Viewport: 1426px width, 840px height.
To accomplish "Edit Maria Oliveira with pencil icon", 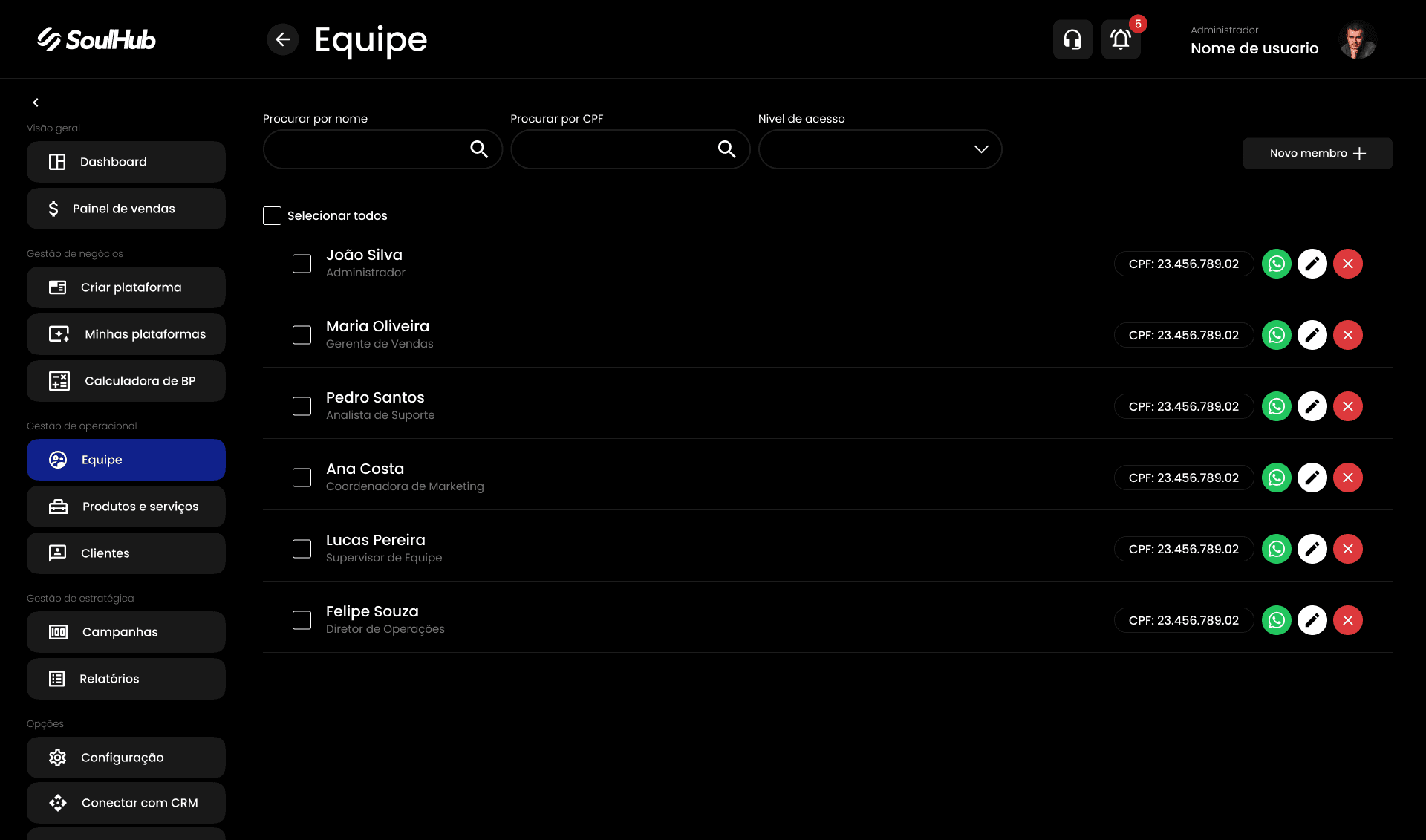I will tap(1312, 335).
